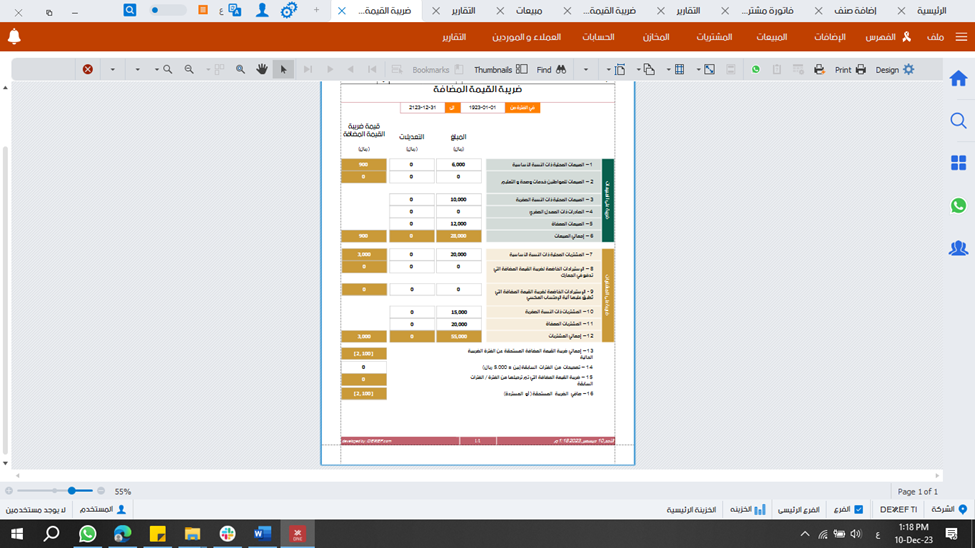Open WhatsApp icon in right sidebar
The width and height of the screenshot is (975, 548).
958,206
